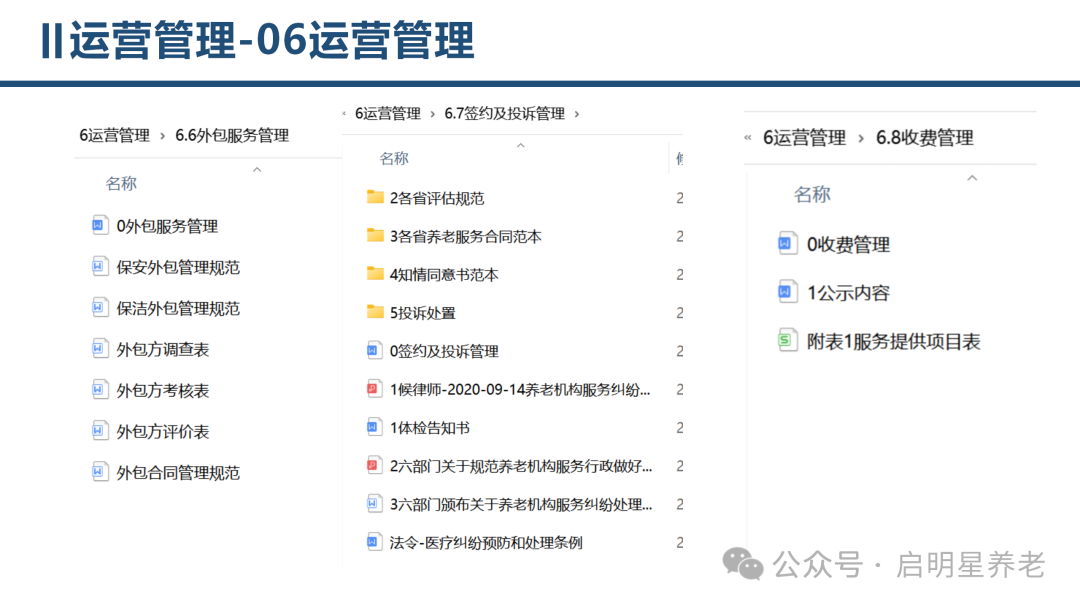Select file name 保洁外包管理规范

[x=178, y=309]
